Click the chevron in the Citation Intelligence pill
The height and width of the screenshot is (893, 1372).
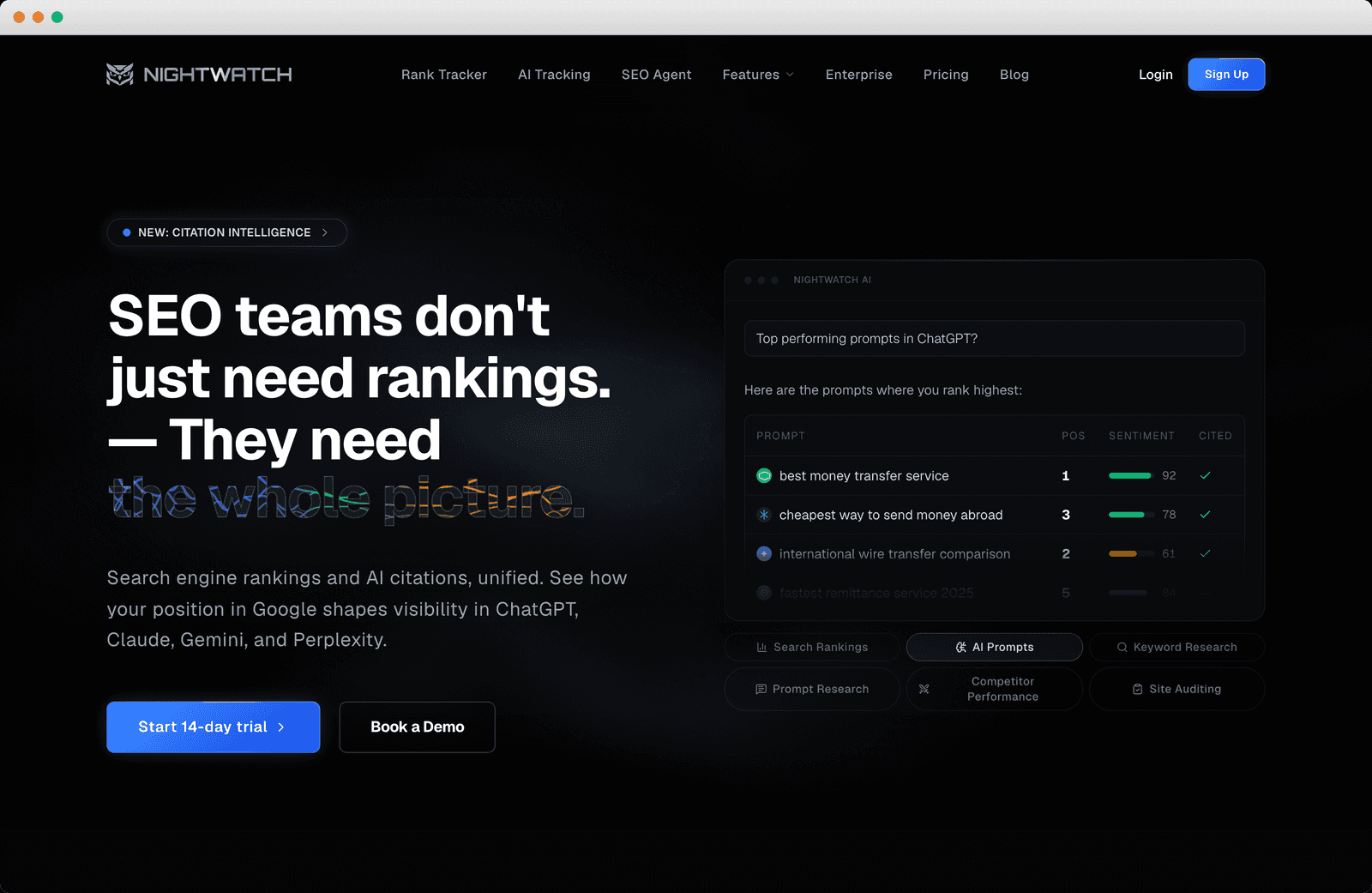pyautogui.click(x=325, y=232)
